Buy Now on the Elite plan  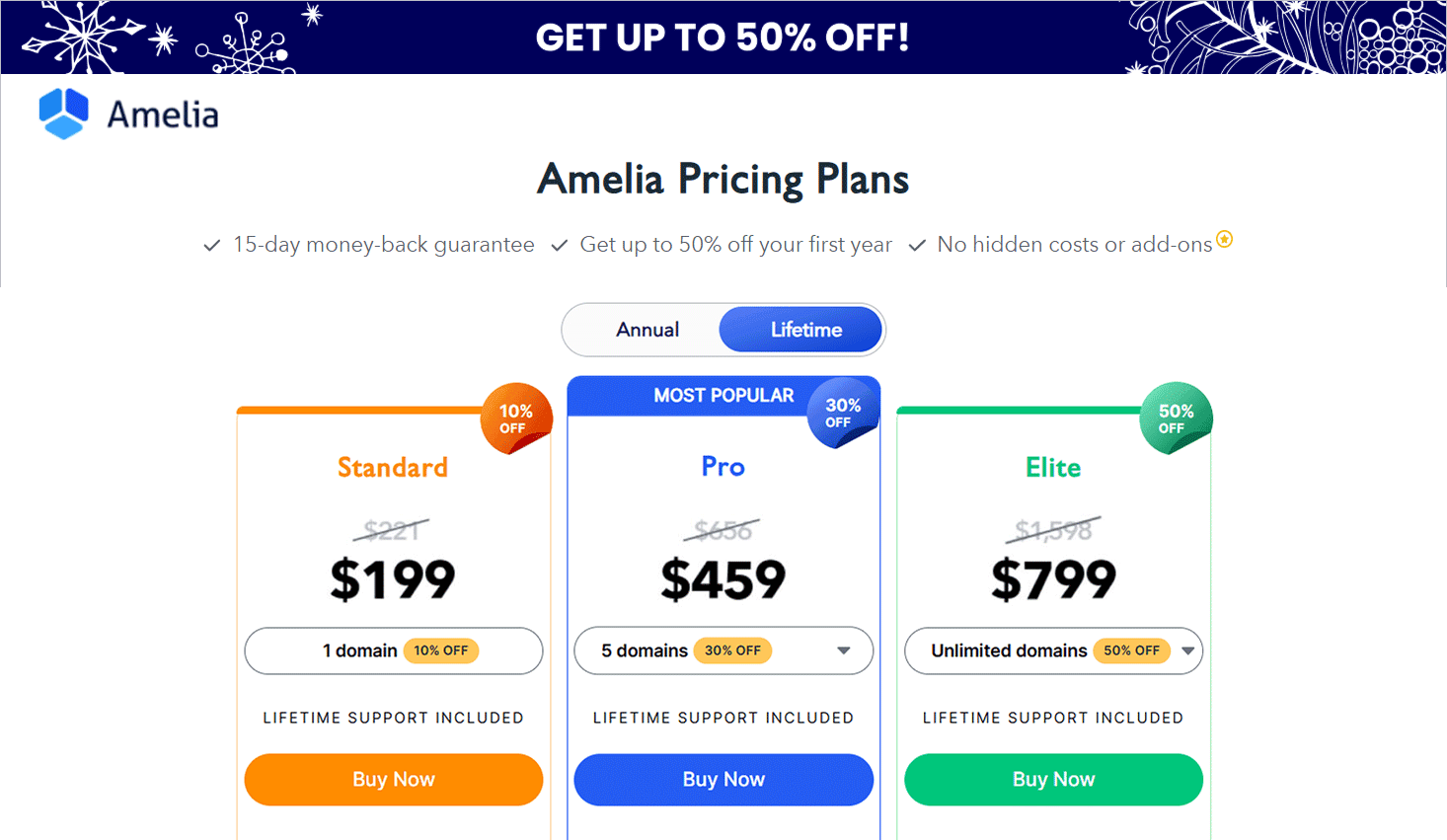(1053, 779)
